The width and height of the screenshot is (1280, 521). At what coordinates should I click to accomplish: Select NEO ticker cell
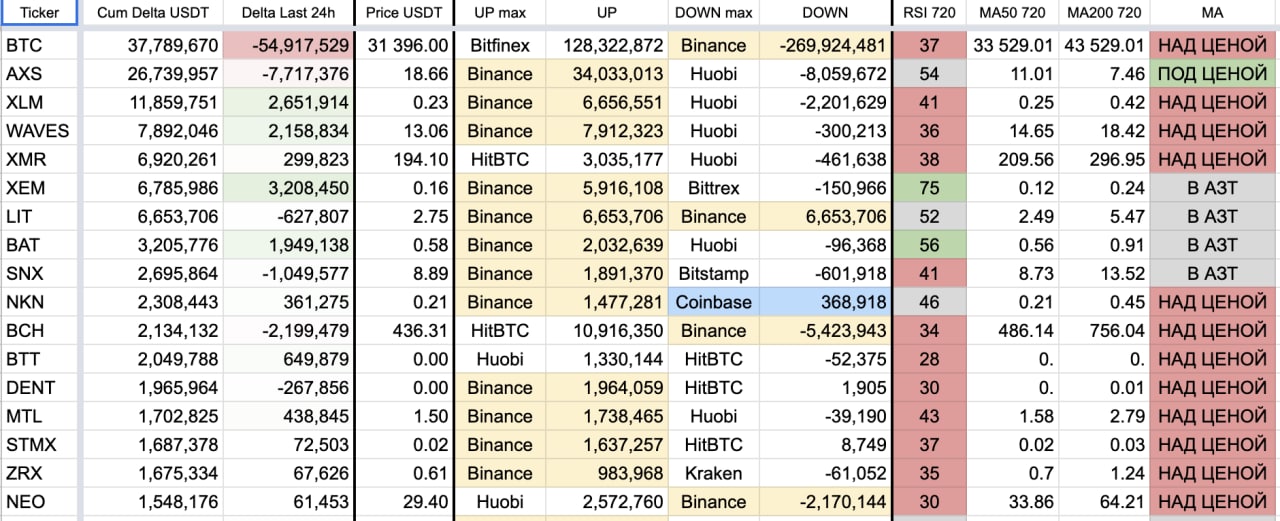click(40, 502)
